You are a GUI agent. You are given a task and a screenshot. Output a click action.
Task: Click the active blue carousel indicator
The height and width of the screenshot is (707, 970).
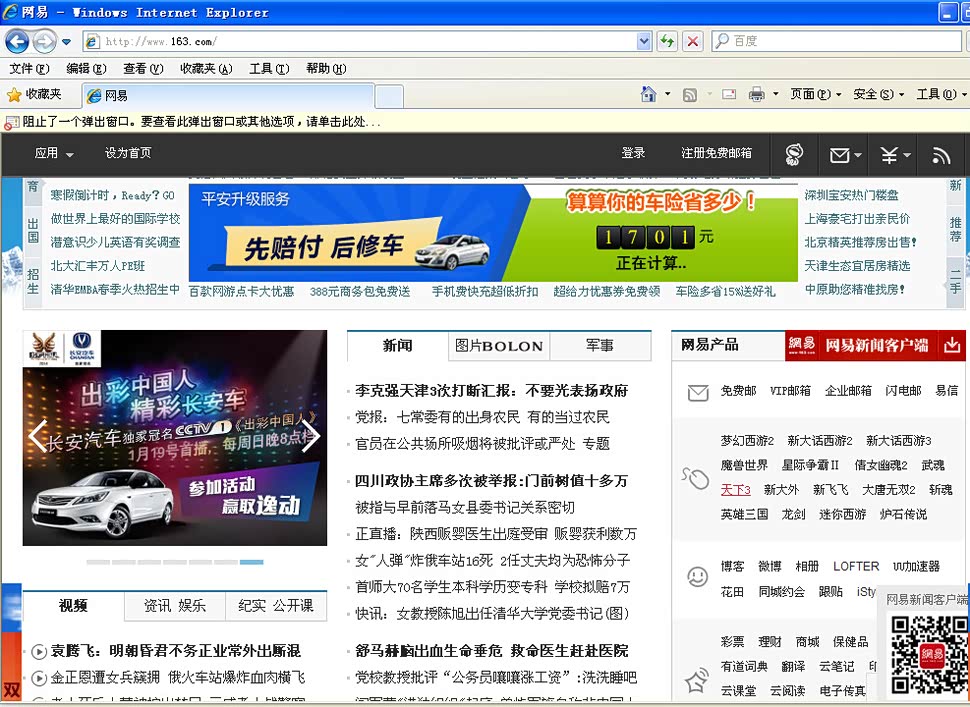pyautogui.click(x=252, y=562)
